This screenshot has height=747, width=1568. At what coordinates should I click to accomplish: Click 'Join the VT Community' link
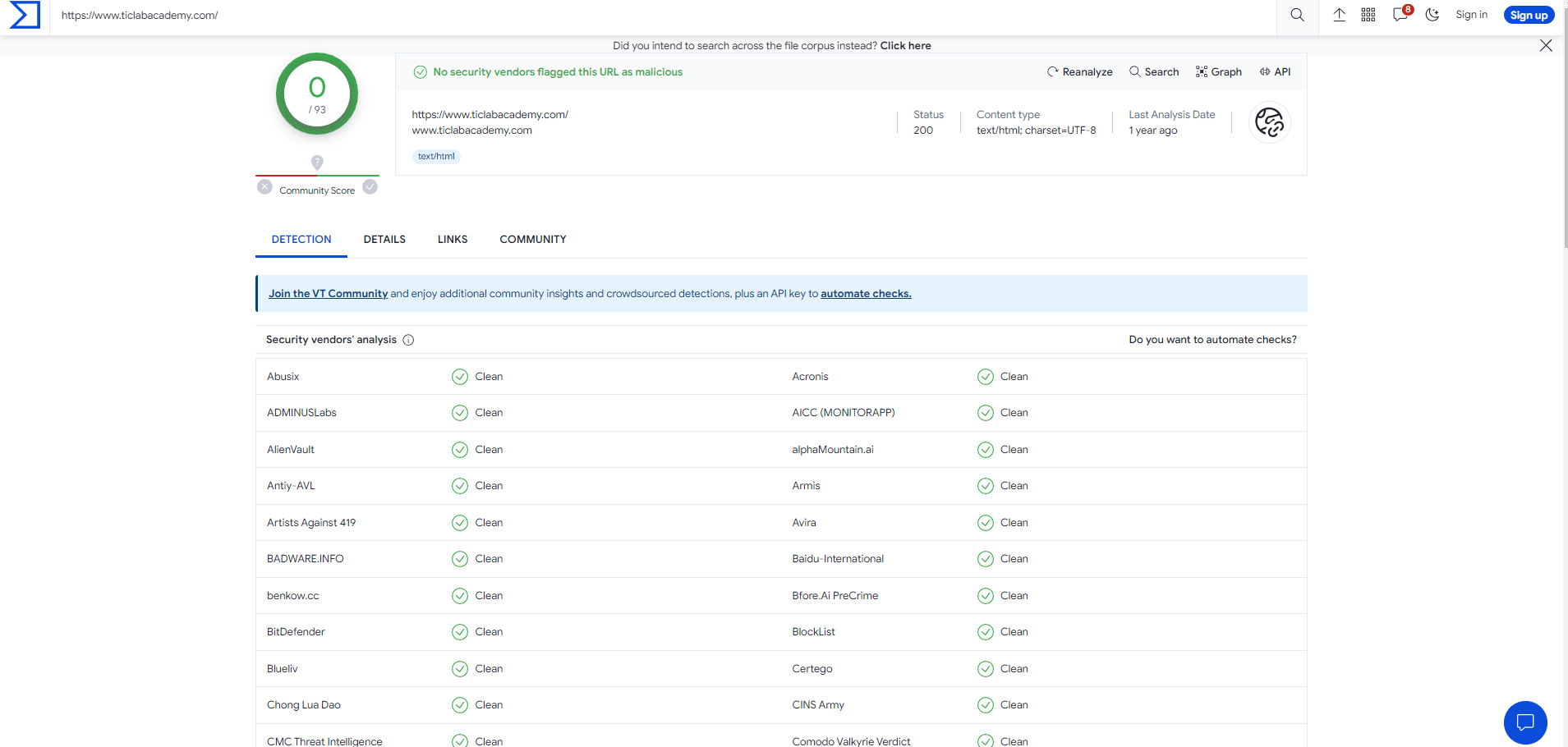point(328,294)
